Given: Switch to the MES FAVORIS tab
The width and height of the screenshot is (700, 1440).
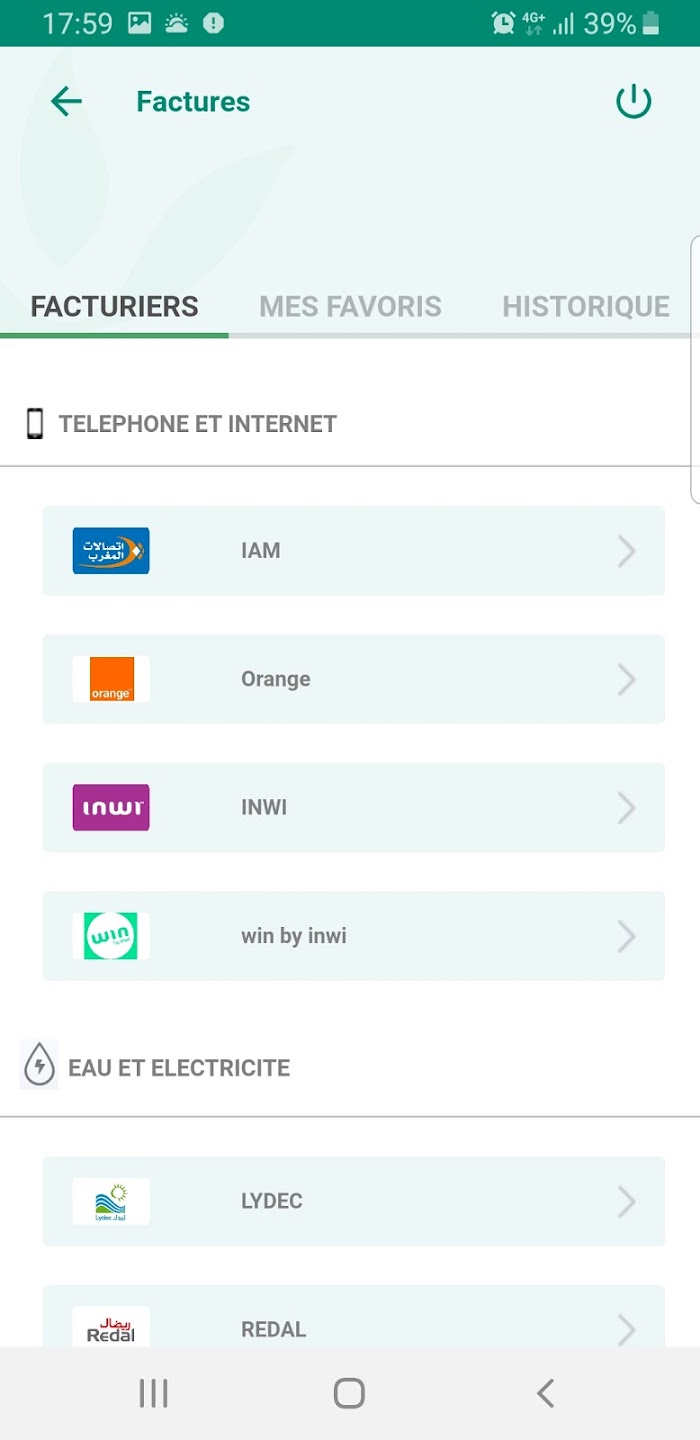Looking at the screenshot, I should click(x=350, y=306).
